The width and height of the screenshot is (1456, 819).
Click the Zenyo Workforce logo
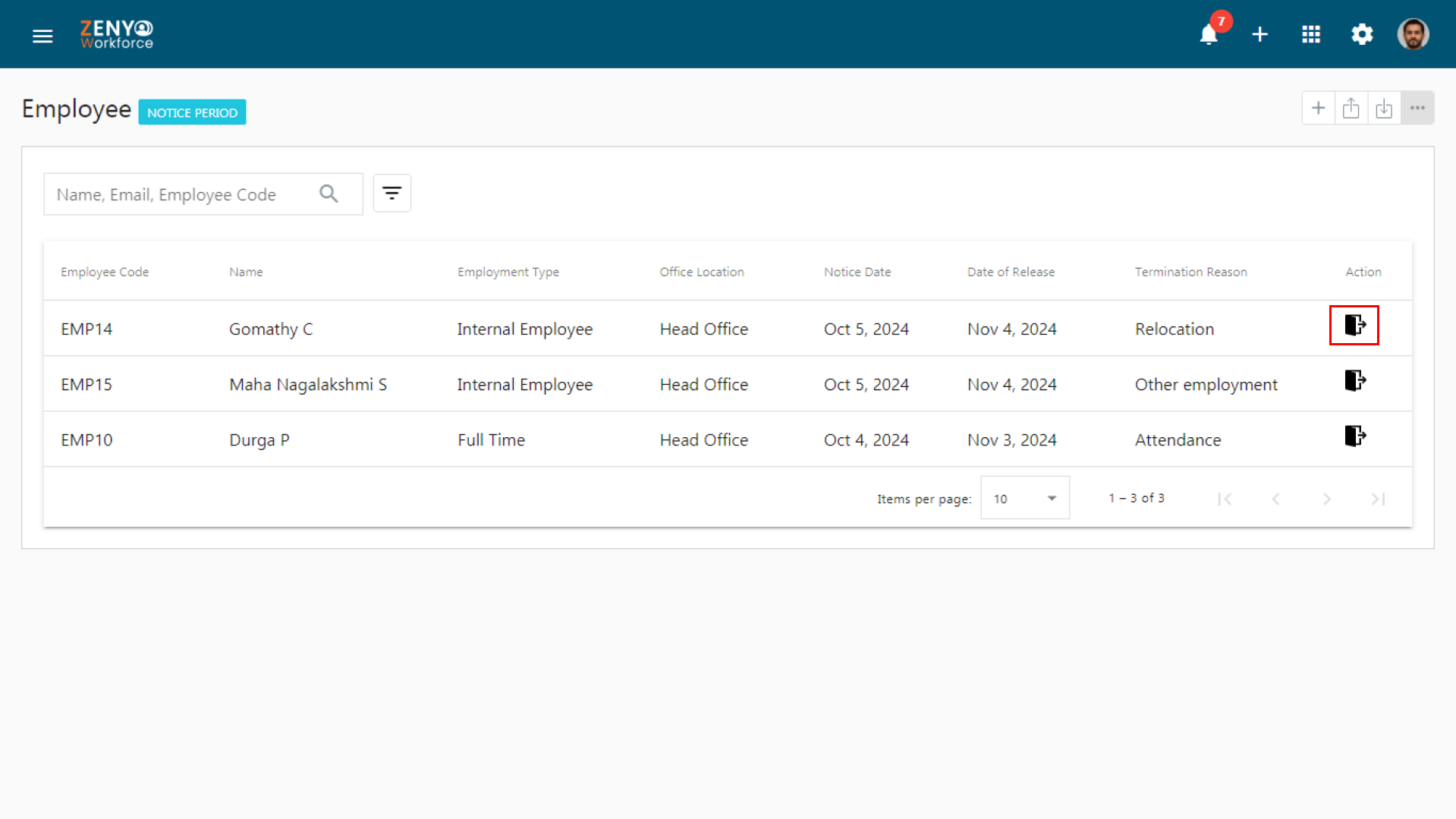pos(117,34)
